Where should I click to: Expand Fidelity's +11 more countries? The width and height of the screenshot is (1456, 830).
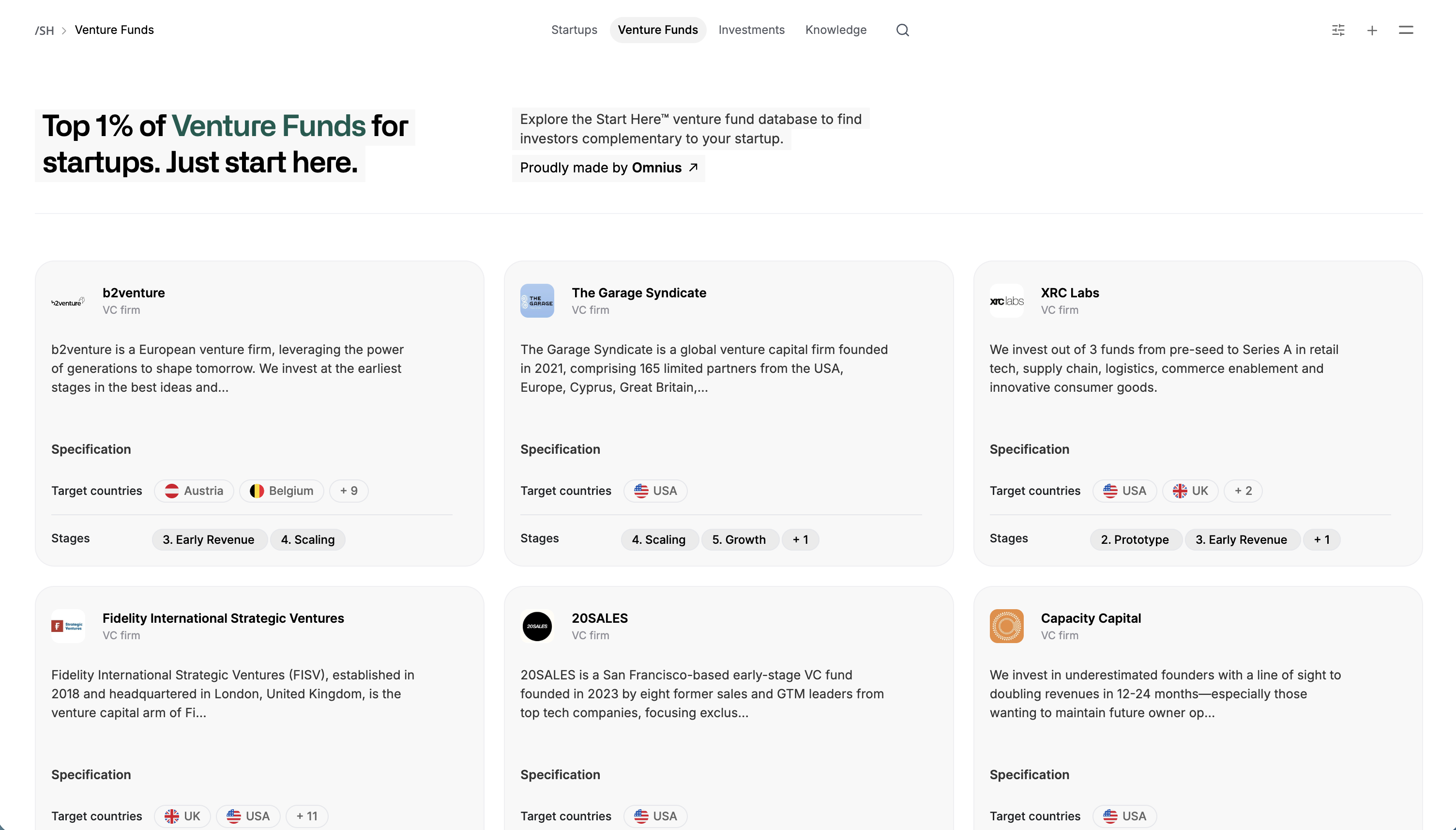(x=306, y=816)
